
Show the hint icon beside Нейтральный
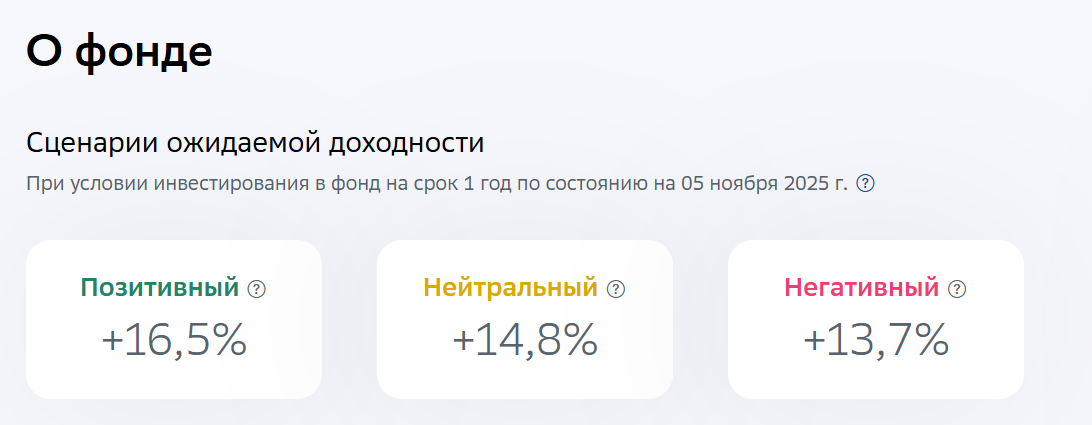point(616,289)
